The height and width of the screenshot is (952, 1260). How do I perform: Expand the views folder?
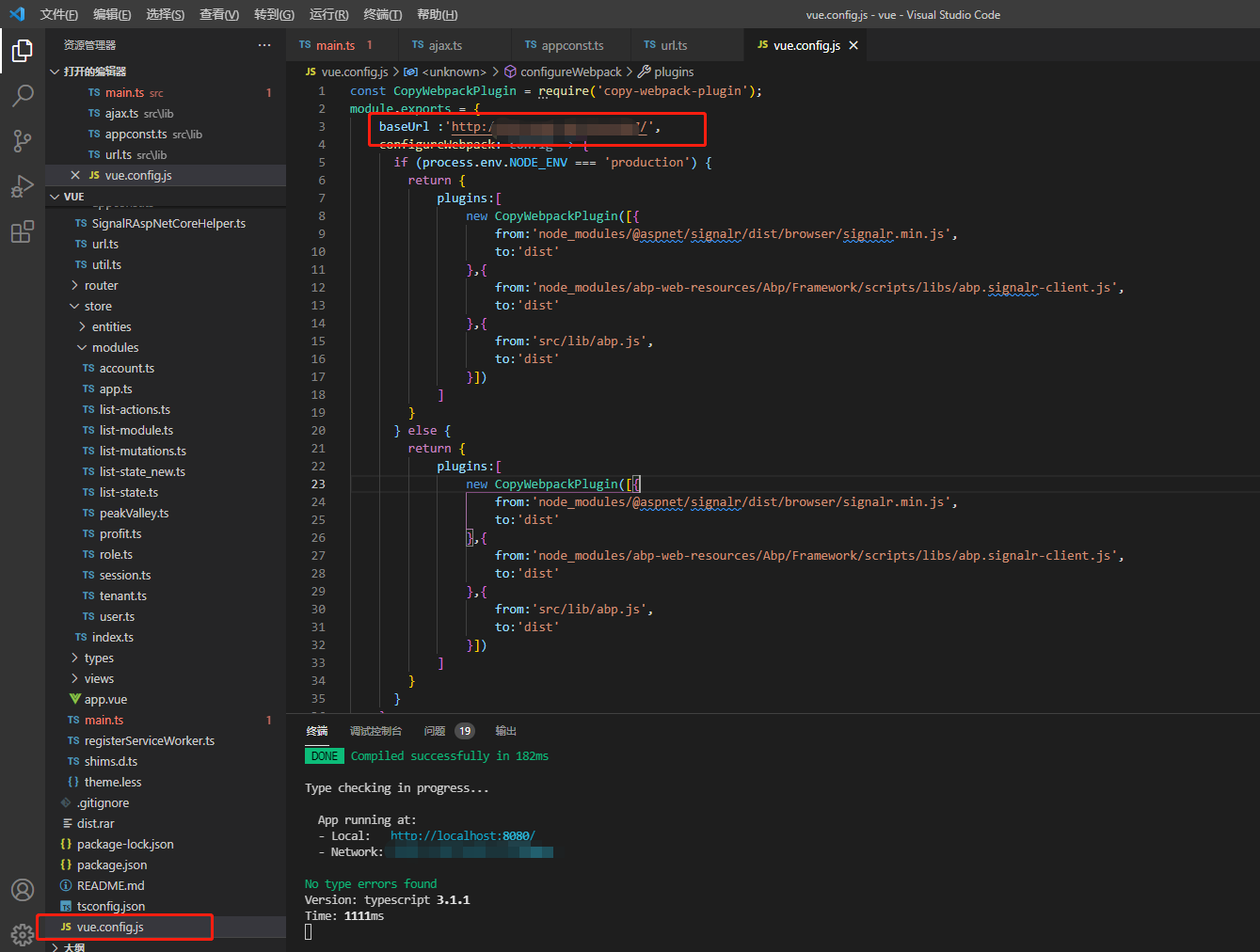tap(98, 679)
